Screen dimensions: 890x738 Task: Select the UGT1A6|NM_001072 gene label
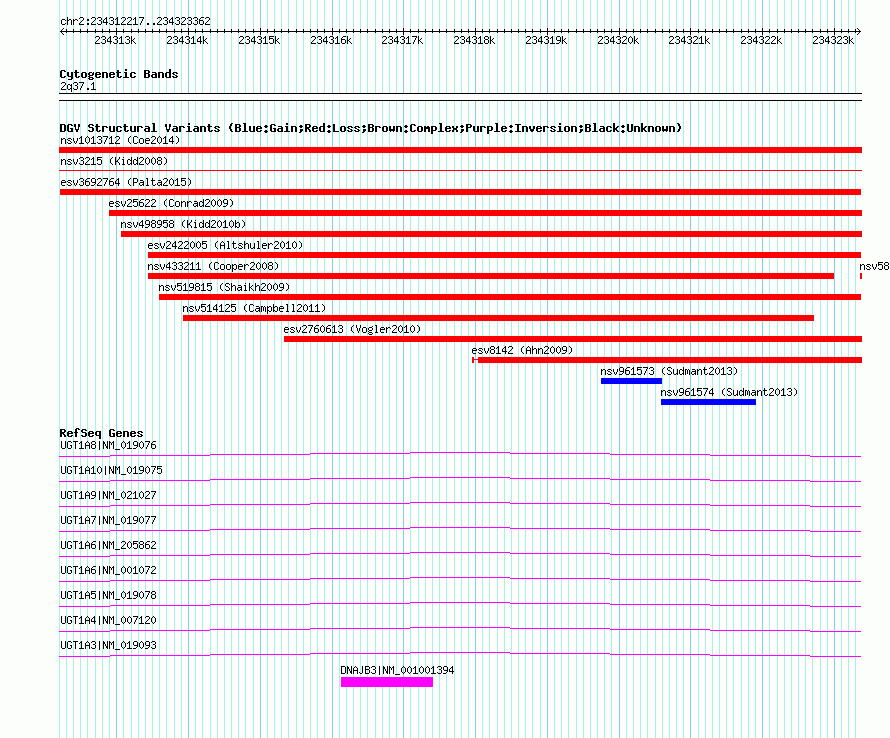pos(108,571)
